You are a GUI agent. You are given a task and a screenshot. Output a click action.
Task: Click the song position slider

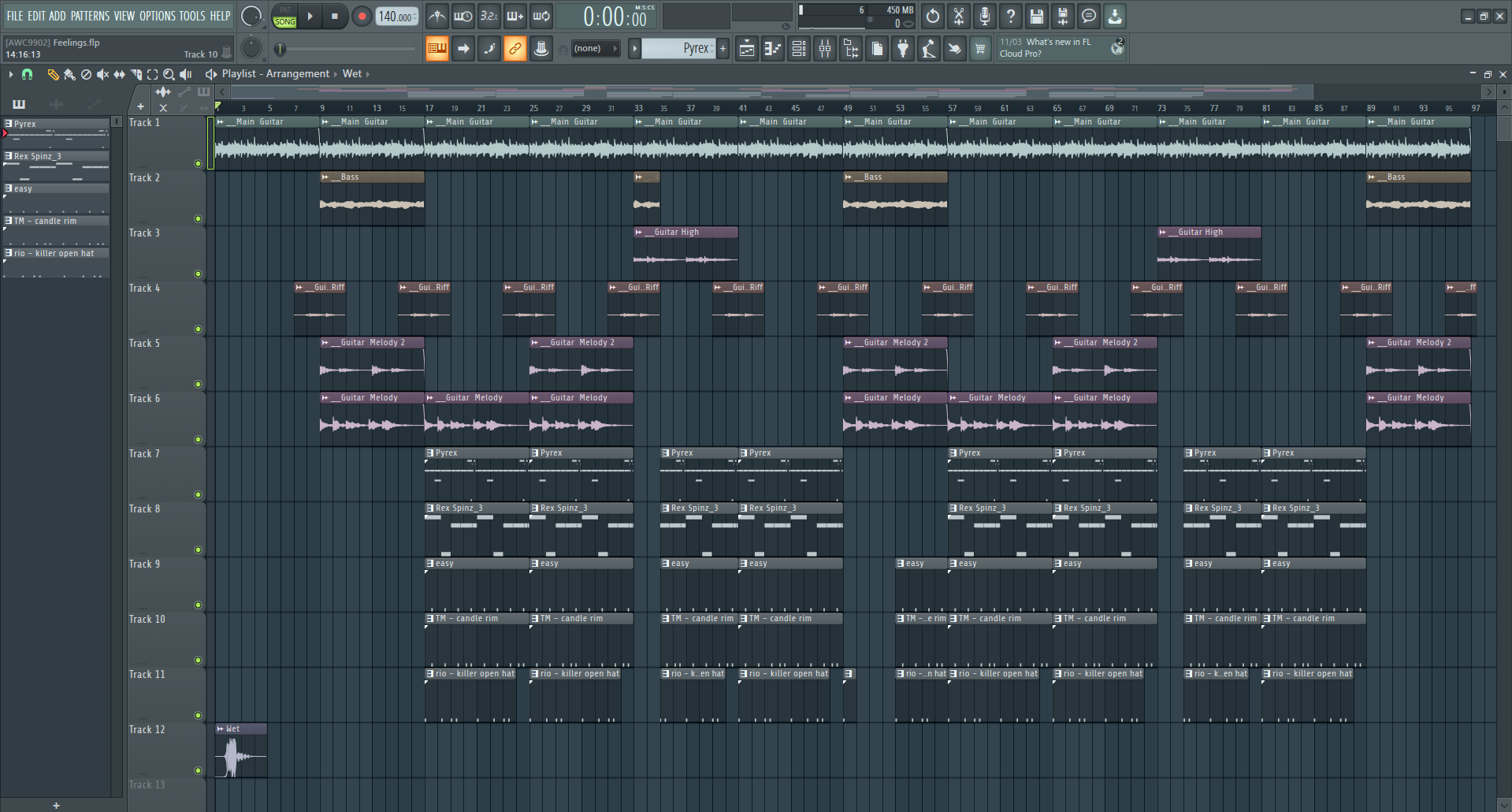347,49
